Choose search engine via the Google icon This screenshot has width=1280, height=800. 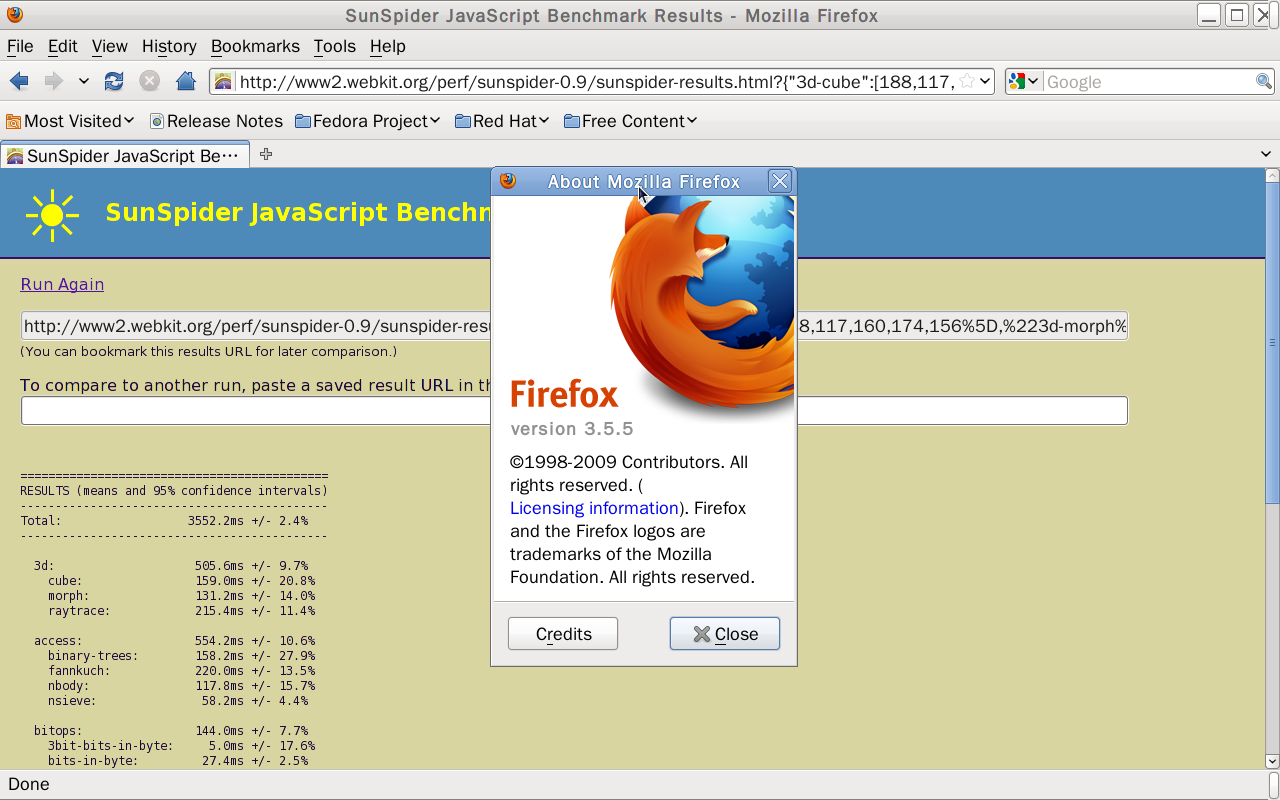tap(1024, 82)
